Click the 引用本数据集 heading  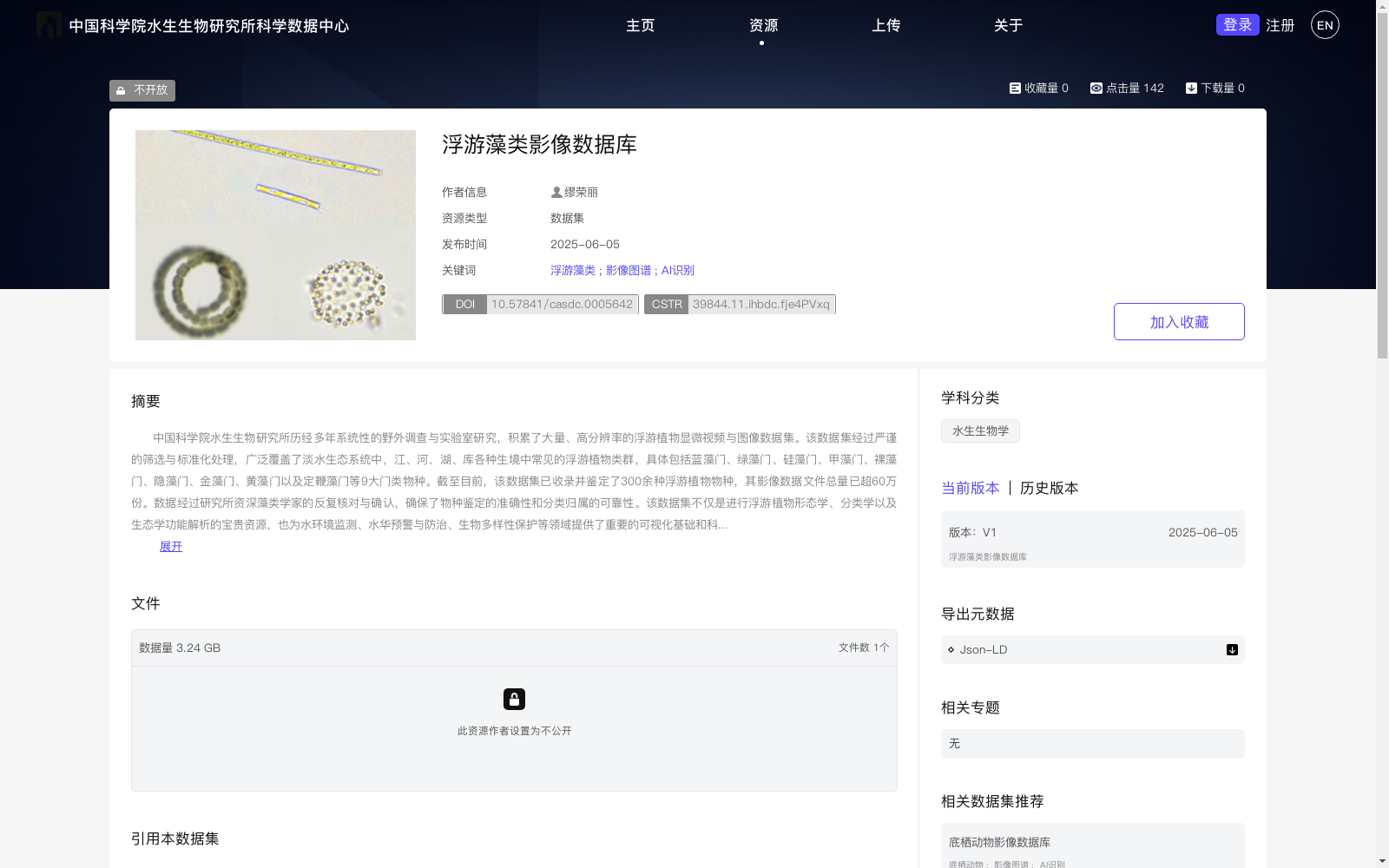click(175, 838)
